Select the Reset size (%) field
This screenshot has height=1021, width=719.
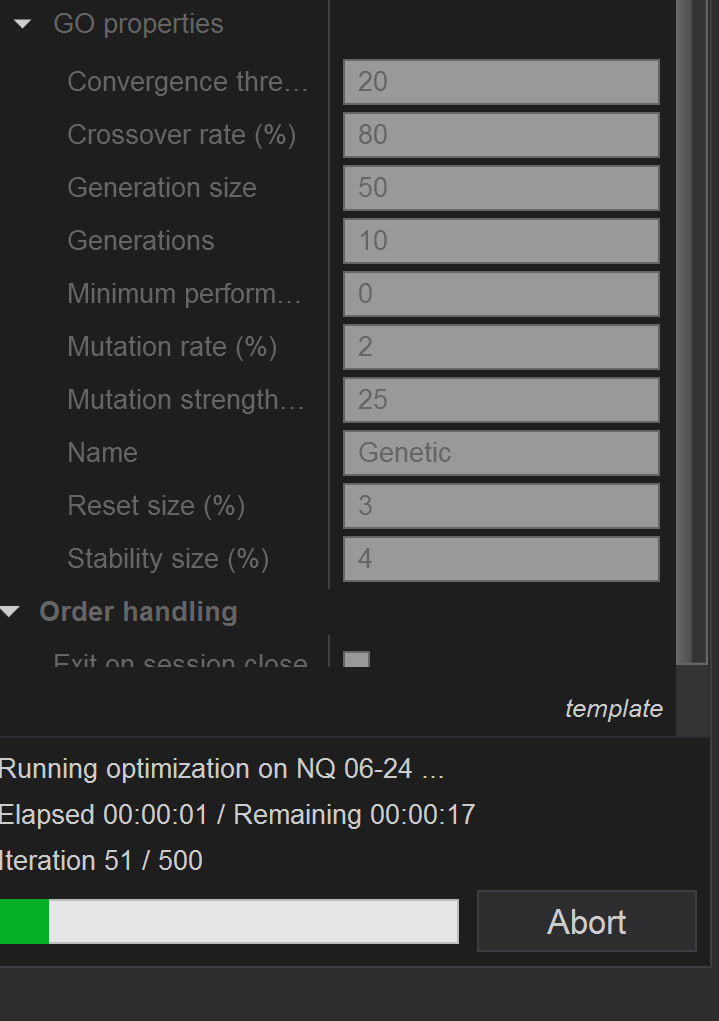[500, 505]
